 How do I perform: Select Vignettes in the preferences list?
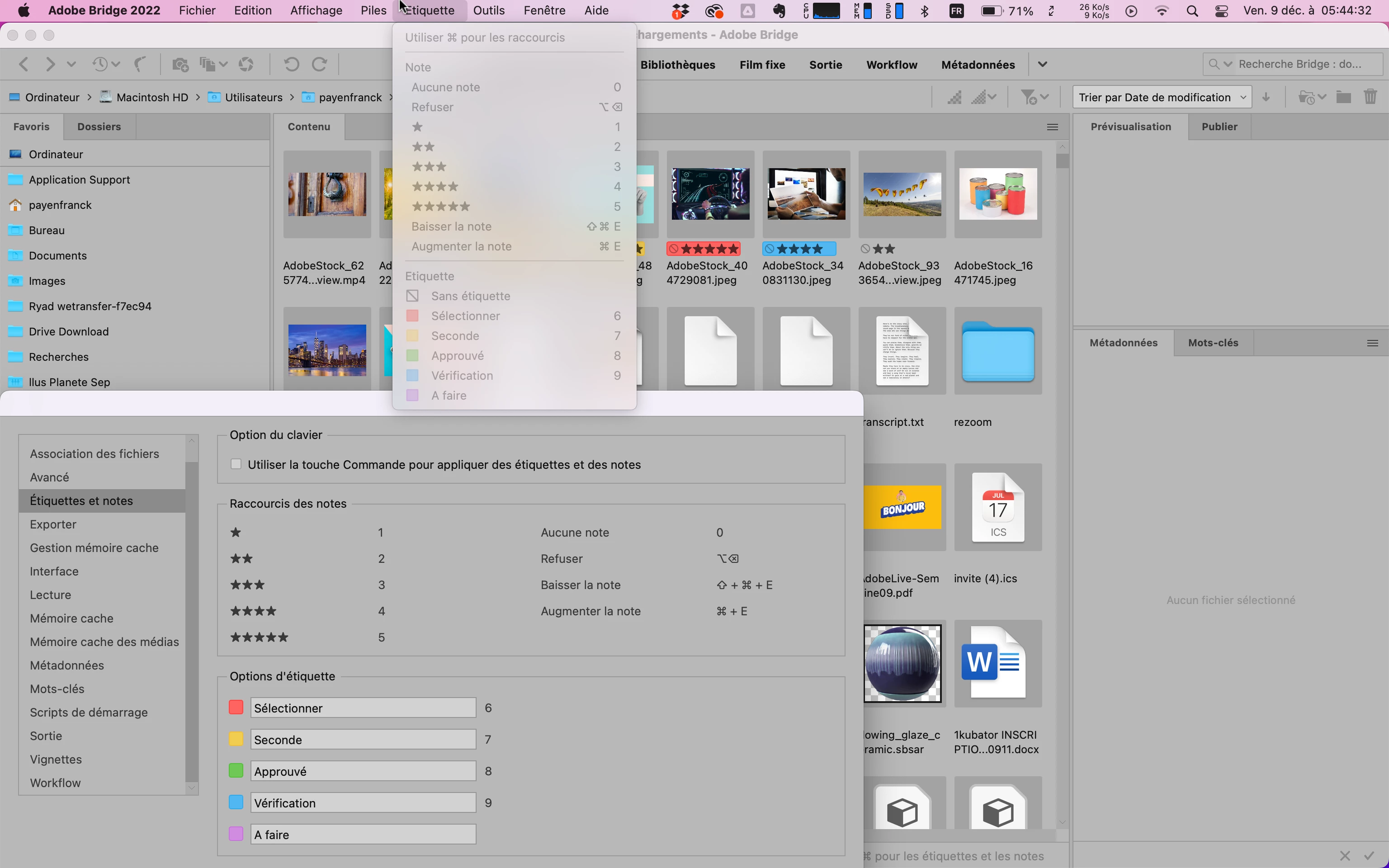56,759
